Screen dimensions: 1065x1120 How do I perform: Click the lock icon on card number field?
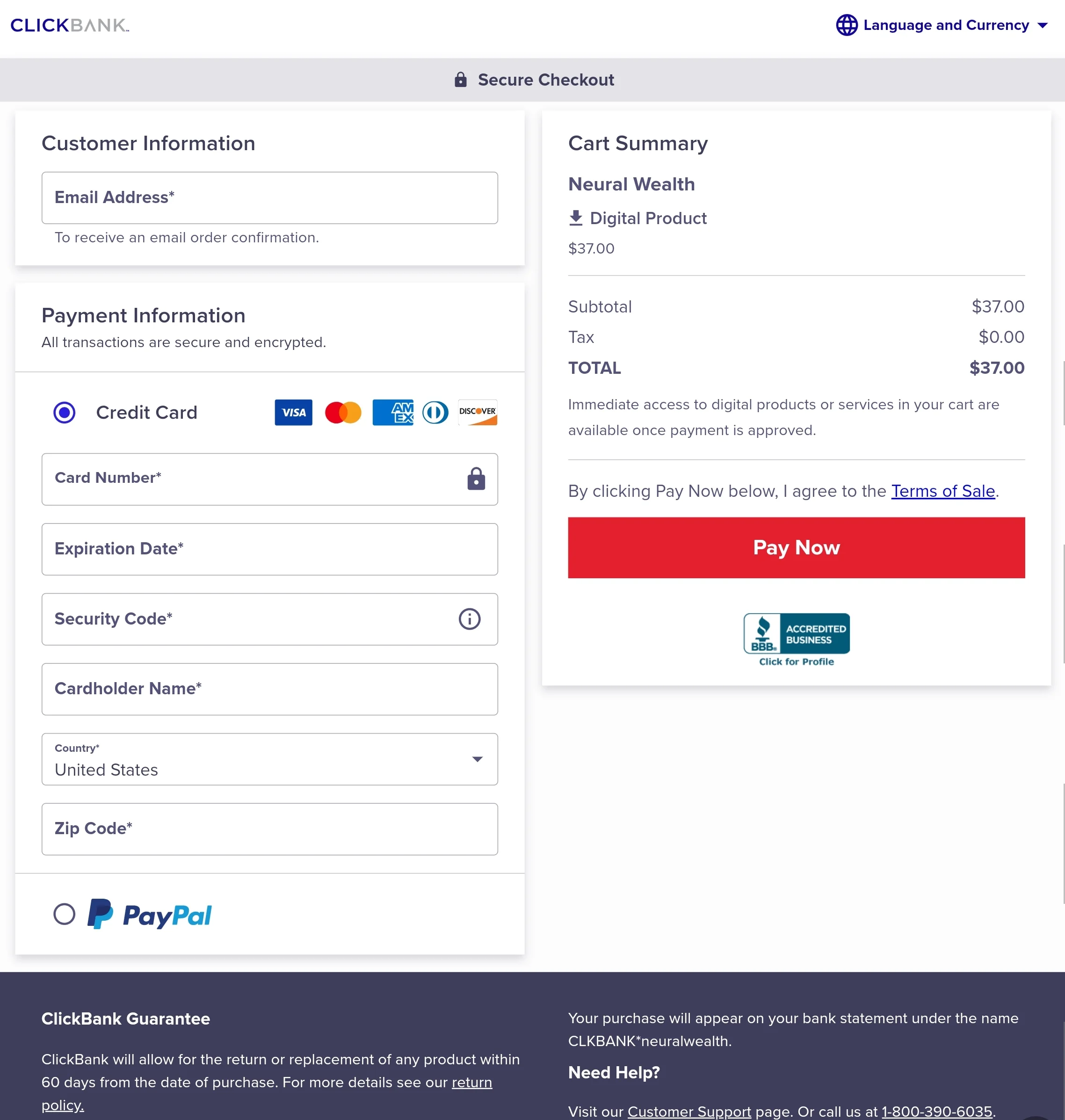(x=475, y=479)
